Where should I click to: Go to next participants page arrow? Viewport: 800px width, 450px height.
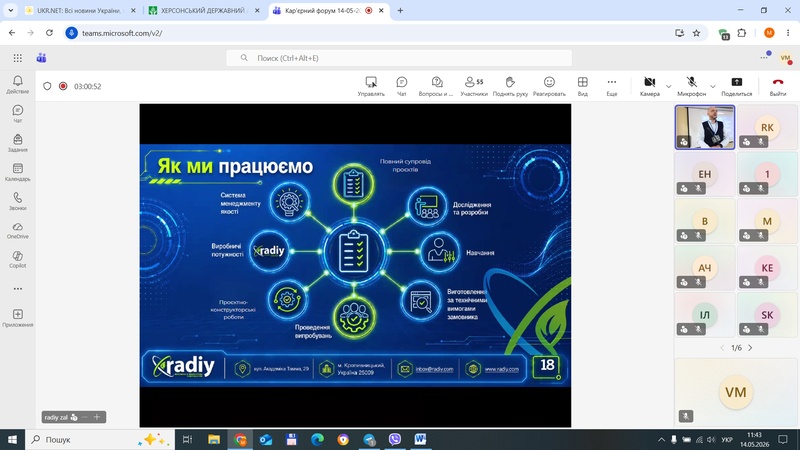[750, 347]
